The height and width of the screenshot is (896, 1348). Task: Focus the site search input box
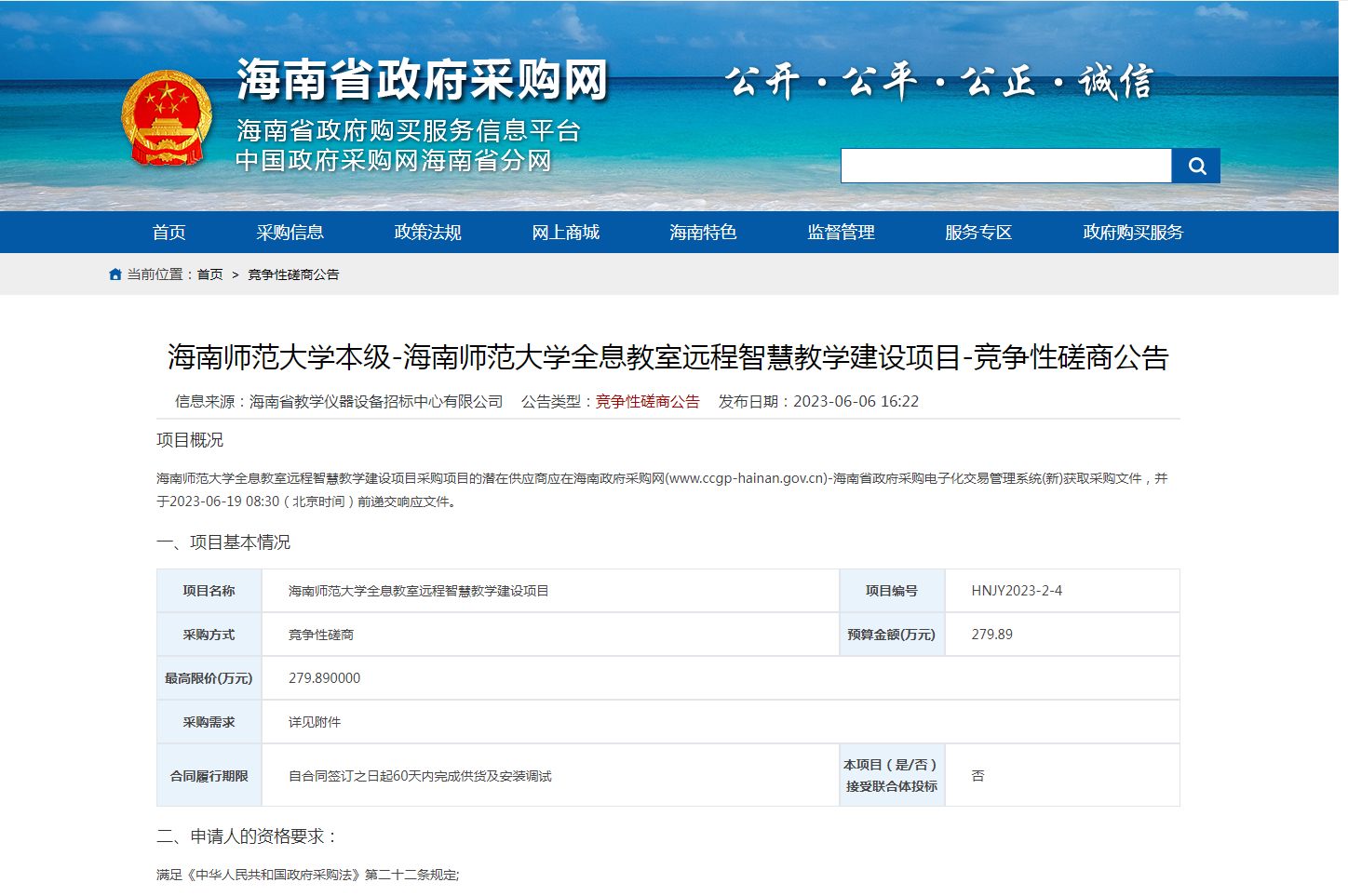pos(1005,166)
